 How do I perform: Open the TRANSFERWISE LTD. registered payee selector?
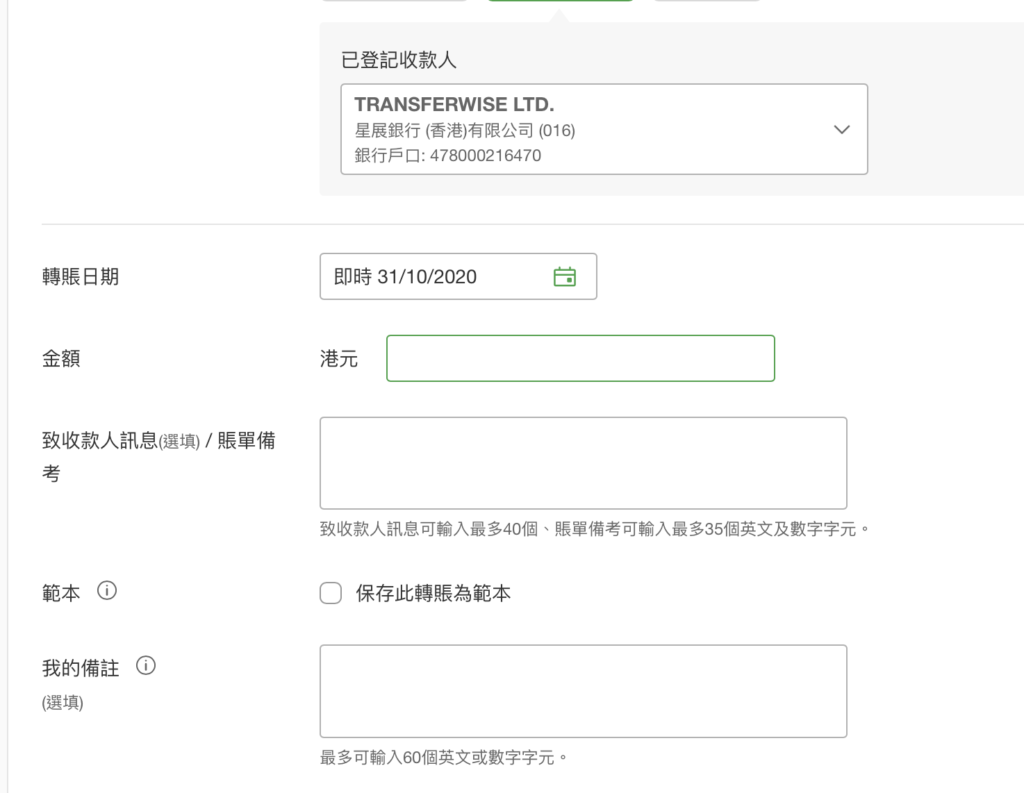(x=604, y=129)
